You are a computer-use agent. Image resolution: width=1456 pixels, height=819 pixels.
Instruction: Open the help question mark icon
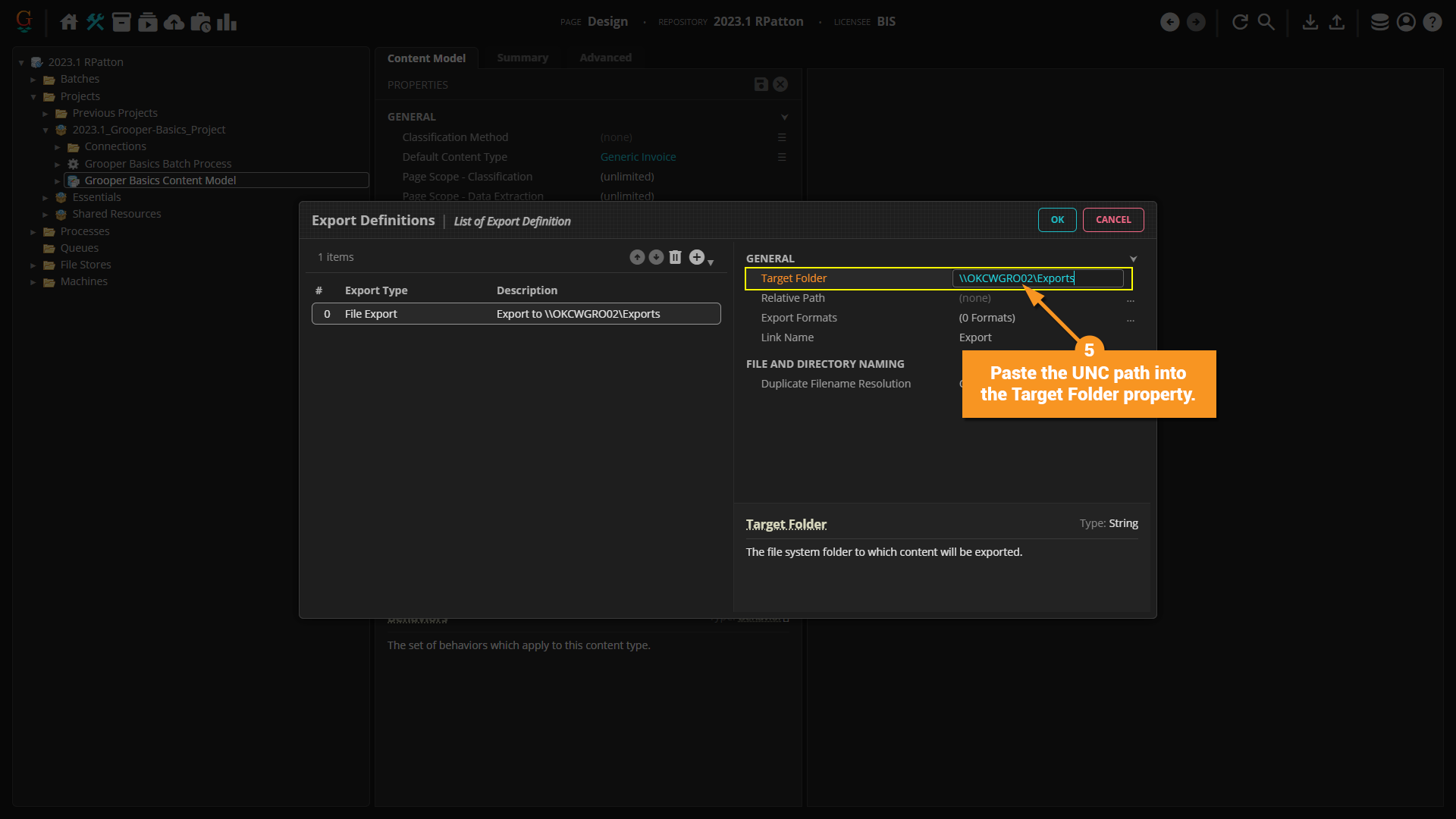tap(1432, 22)
